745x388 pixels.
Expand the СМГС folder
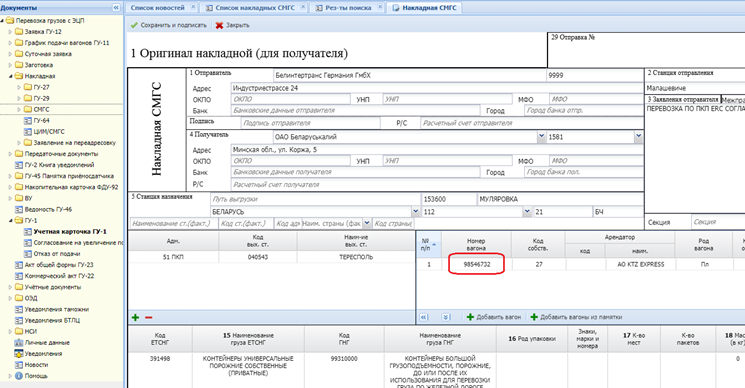[19, 109]
